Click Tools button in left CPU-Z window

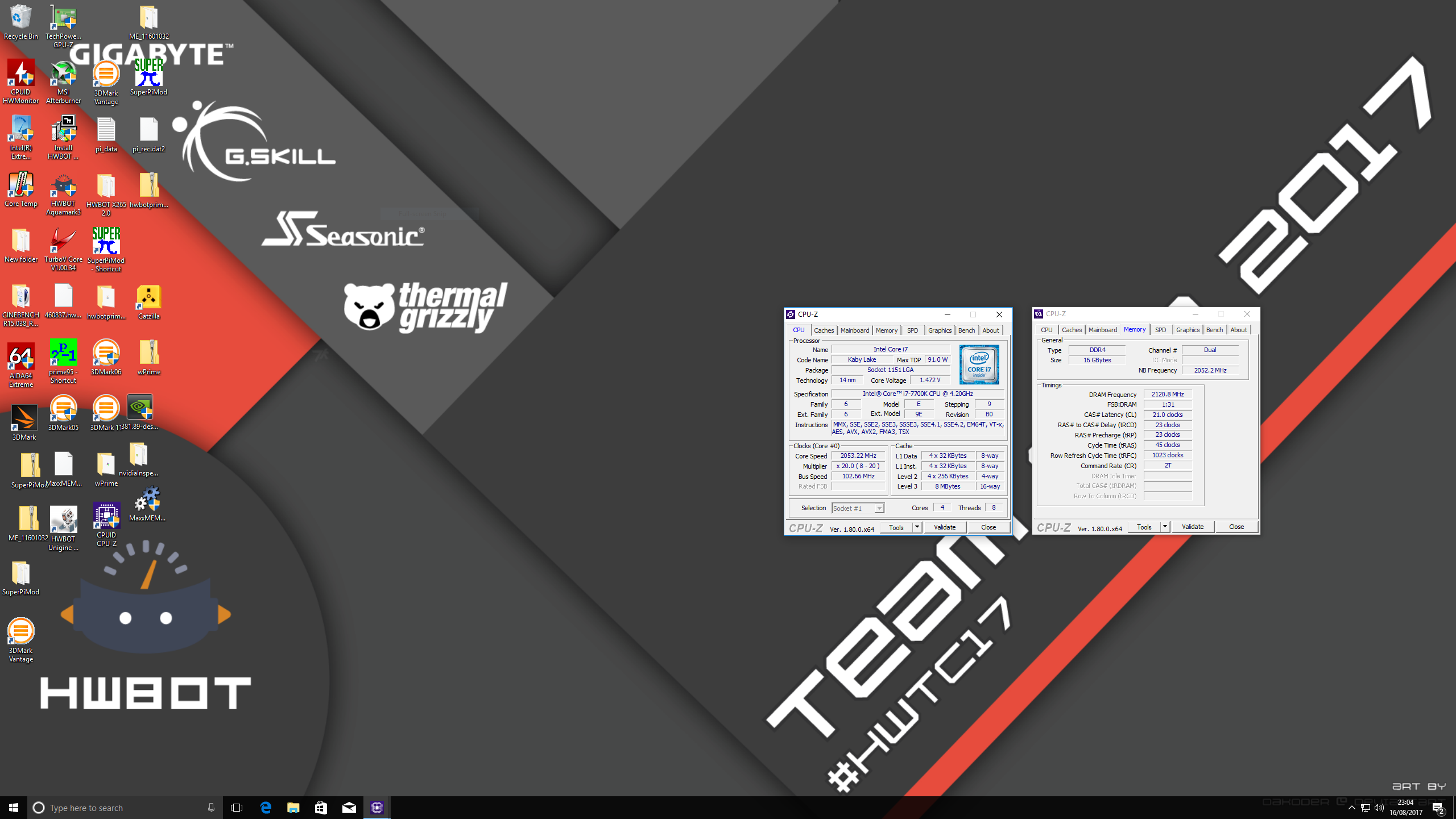pos(896,527)
